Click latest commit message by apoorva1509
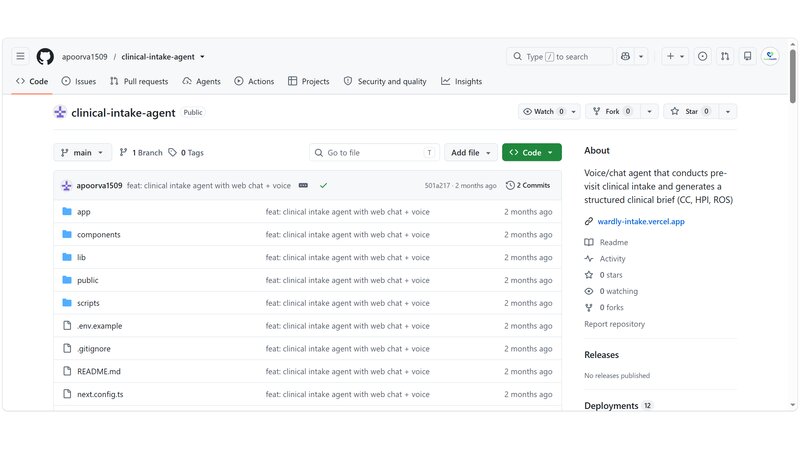This screenshot has width=800, height=450. pos(209,186)
